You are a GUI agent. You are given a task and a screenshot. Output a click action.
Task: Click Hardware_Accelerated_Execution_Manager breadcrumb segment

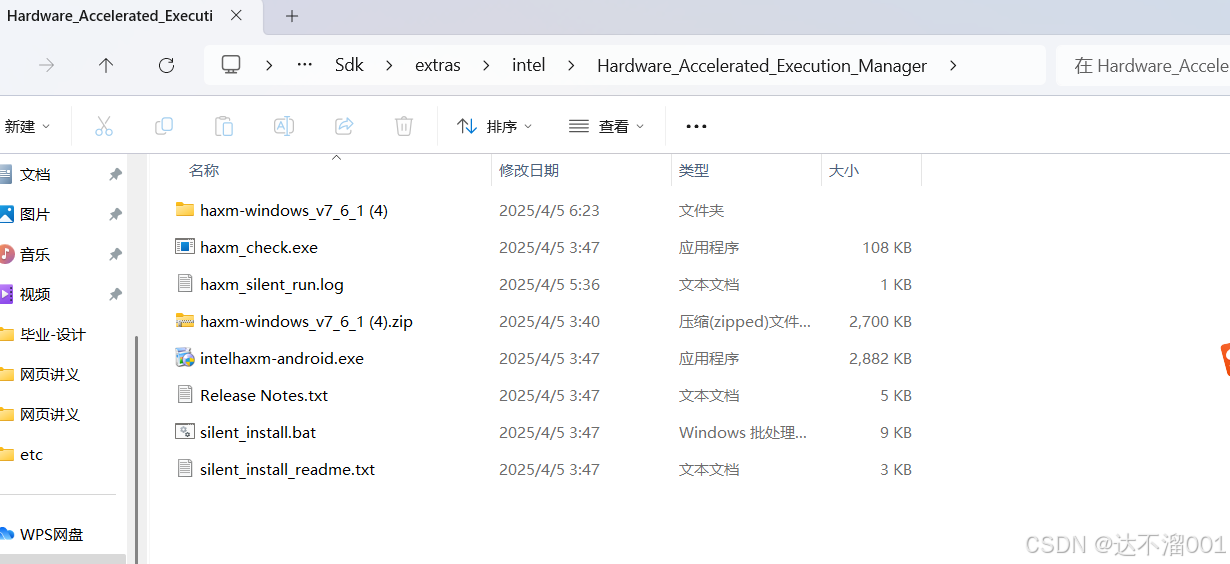pos(762,65)
